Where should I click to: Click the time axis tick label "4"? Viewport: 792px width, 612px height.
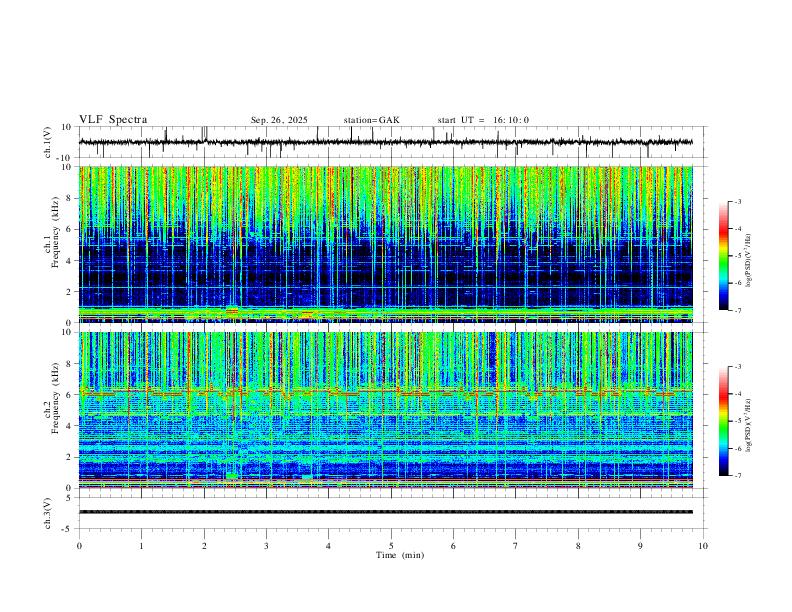coord(328,546)
